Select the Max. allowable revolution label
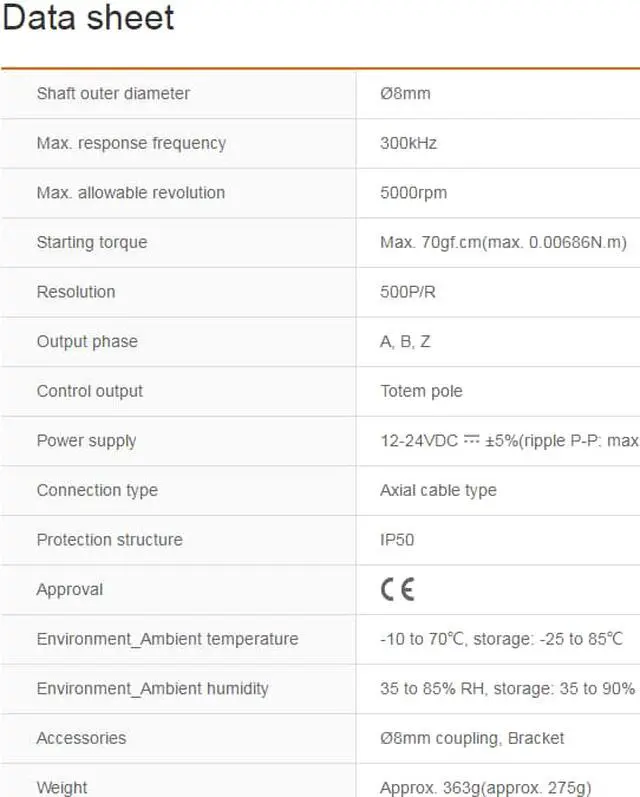Screen dimensions: 640x797 pyautogui.click(x=130, y=192)
